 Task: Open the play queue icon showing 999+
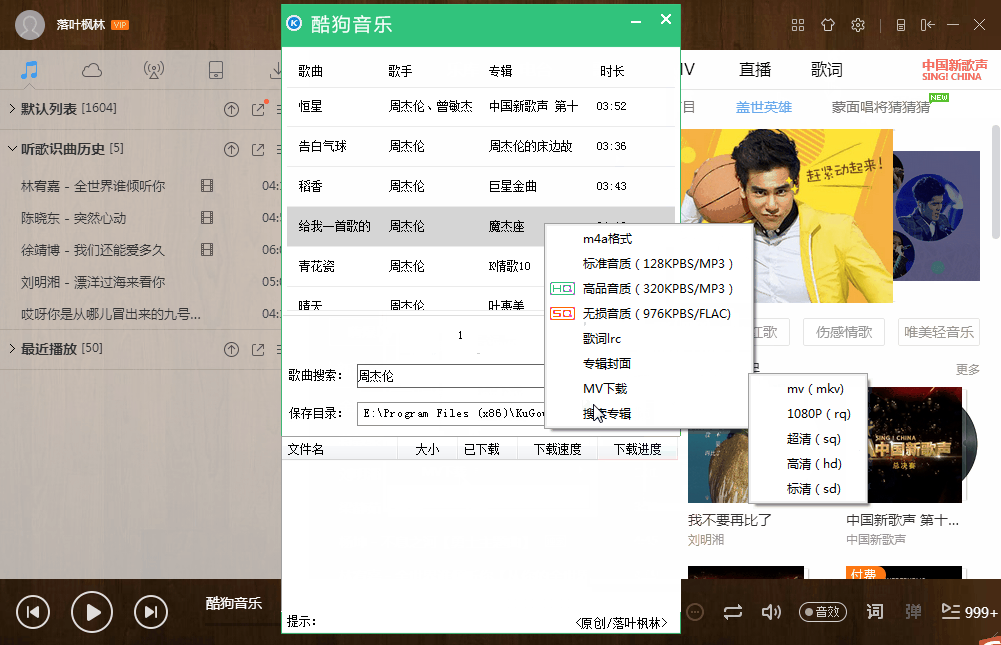[969, 612]
